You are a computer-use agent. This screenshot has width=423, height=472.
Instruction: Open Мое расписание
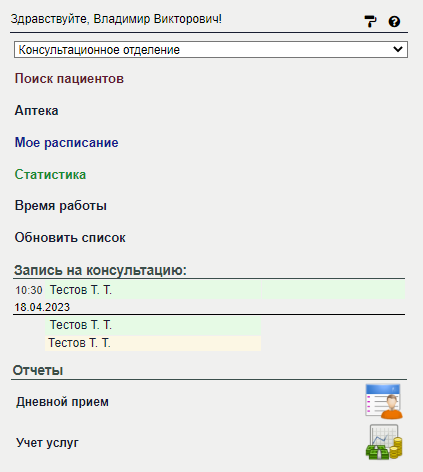(x=67, y=143)
